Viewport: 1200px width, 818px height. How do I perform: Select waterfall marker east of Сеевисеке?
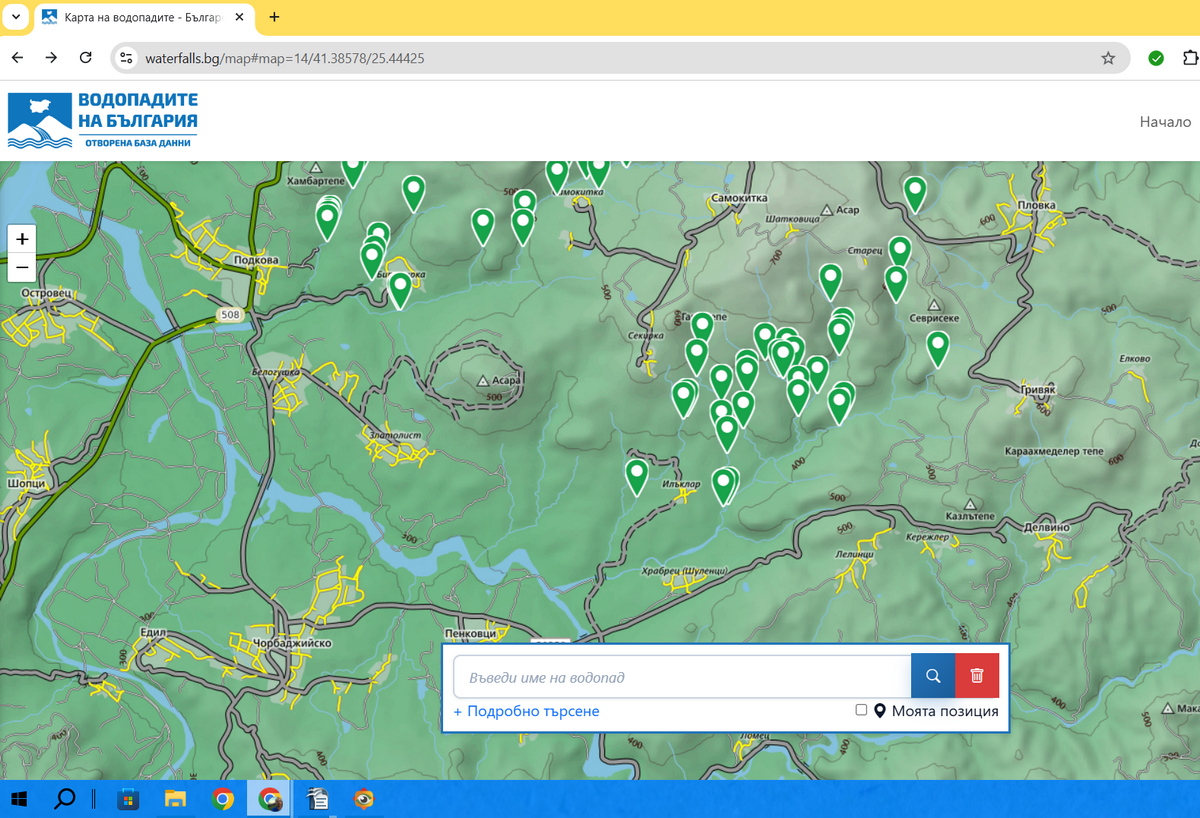click(937, 346)
